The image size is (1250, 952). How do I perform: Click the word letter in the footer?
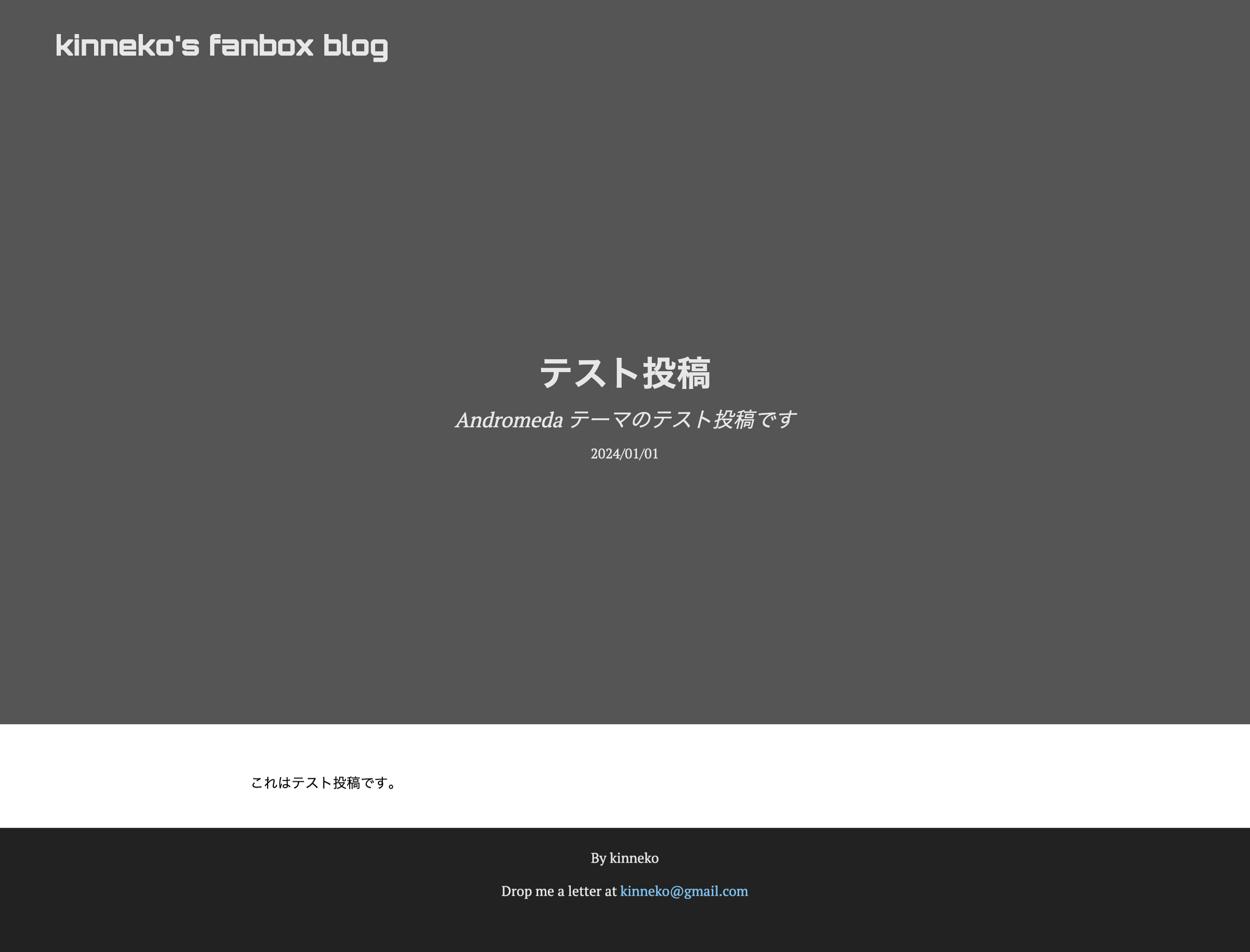[584, 891]
